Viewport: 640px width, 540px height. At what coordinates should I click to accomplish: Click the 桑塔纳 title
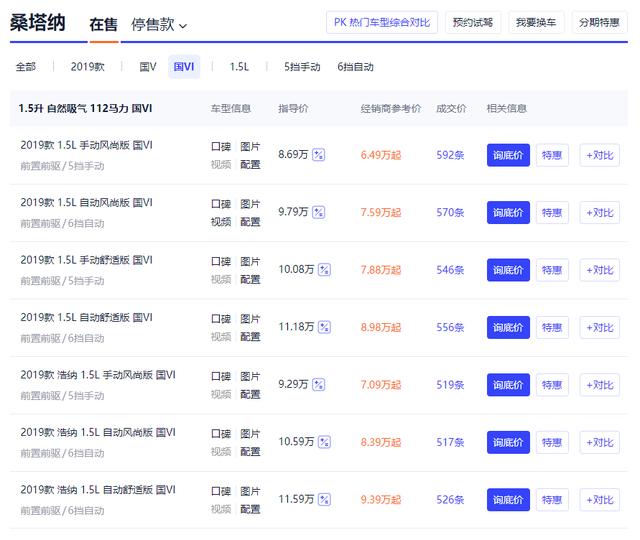pos(38,23)
